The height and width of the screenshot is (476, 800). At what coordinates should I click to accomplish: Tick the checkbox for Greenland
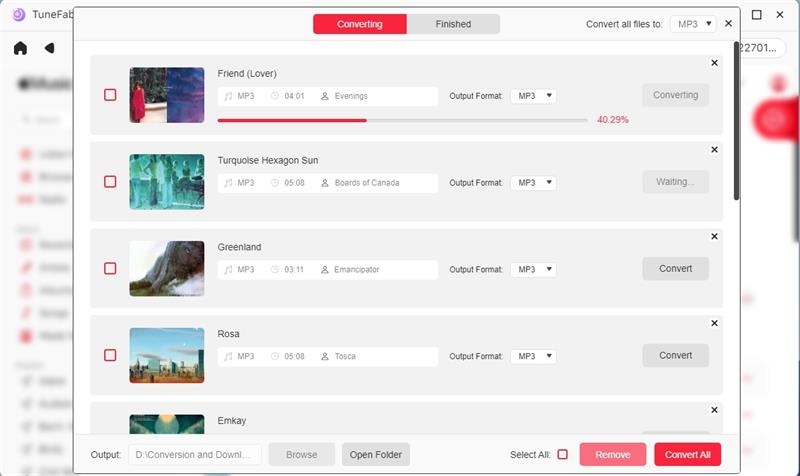pos(110,269)
